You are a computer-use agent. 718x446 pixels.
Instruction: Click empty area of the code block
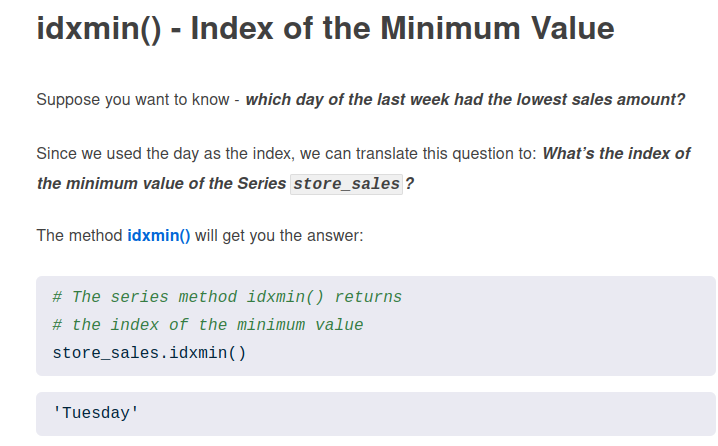(x=560, y=340)
